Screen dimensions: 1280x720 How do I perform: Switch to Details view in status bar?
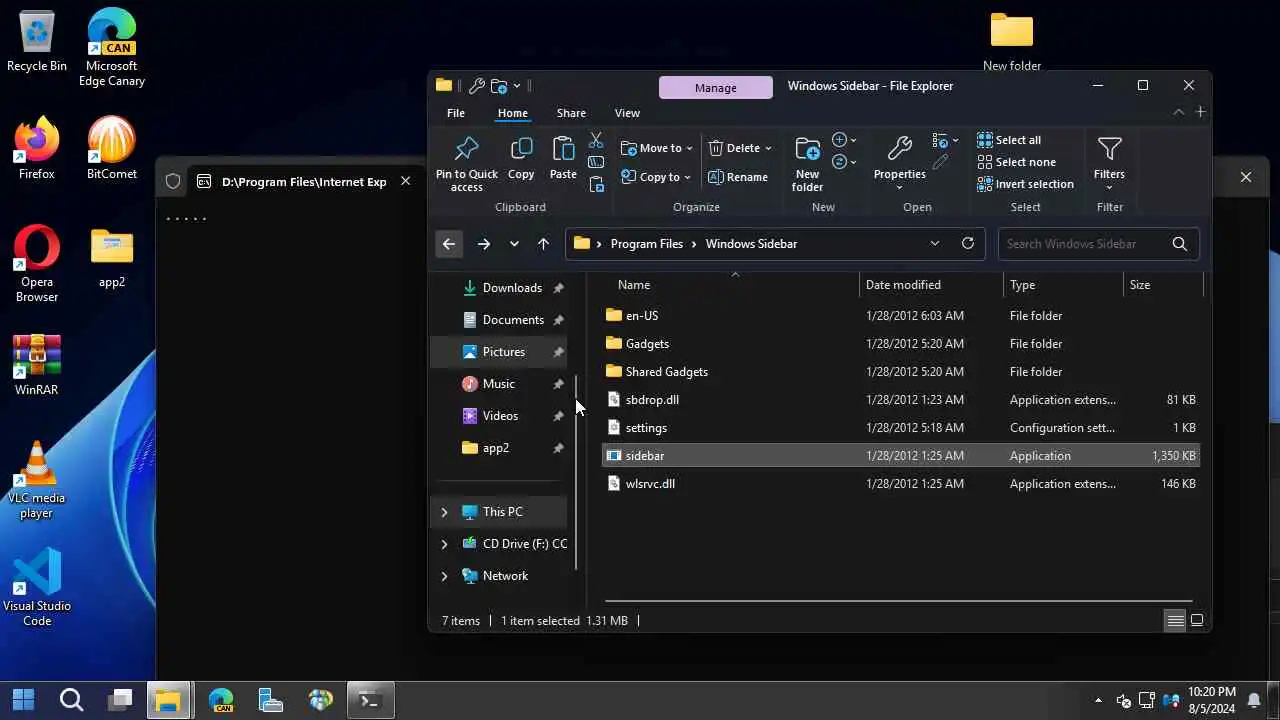[1175, 620]
